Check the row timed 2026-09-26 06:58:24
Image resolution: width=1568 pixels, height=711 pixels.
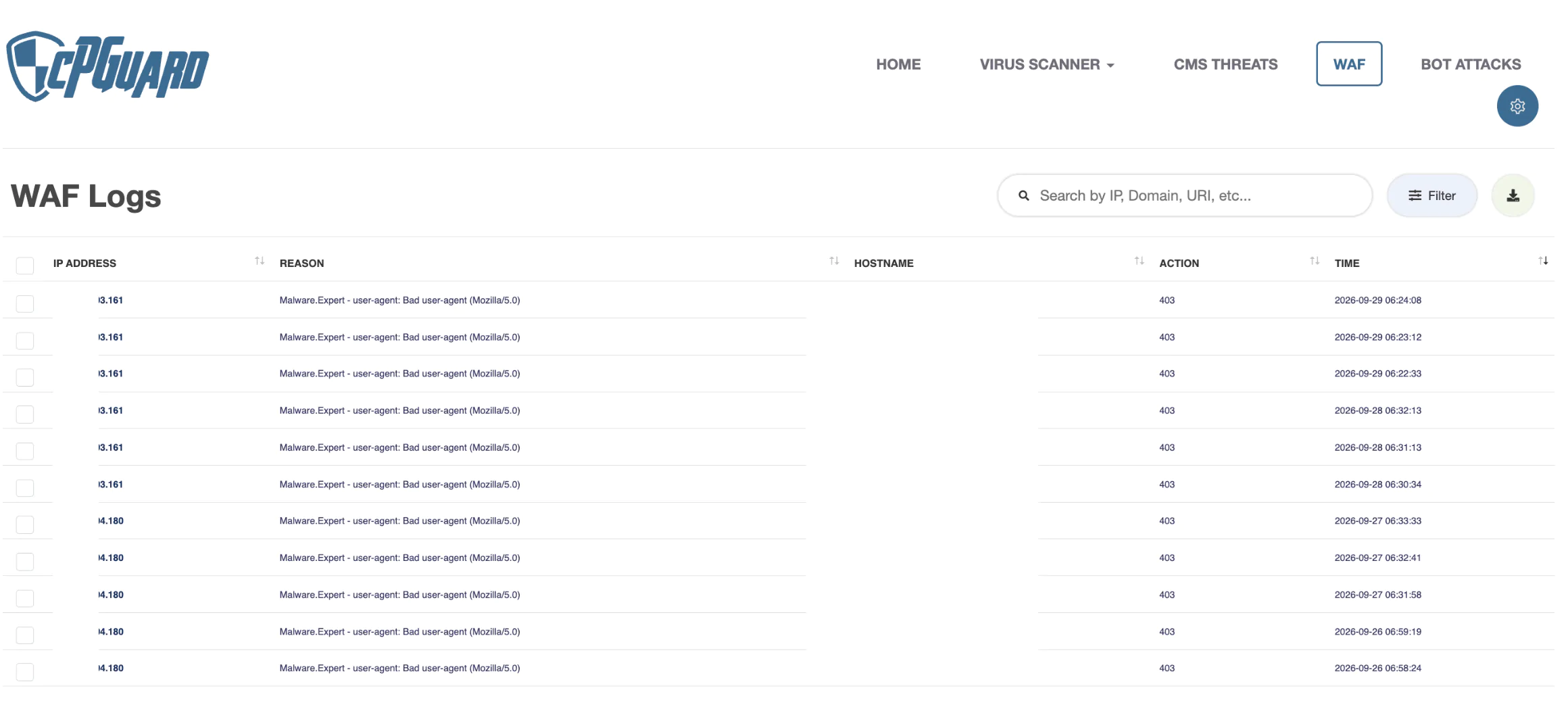click(25, 671)
